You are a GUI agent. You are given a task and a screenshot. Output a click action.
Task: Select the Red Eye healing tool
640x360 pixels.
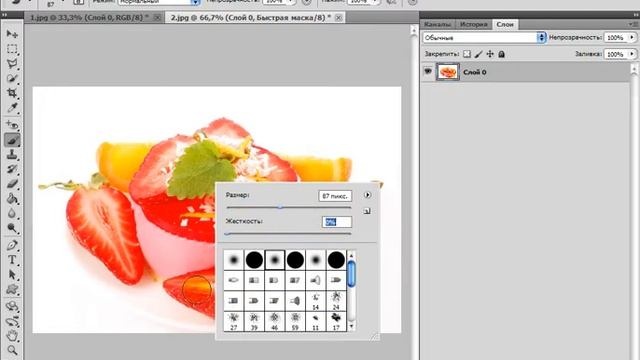click(x=12, y=124)
